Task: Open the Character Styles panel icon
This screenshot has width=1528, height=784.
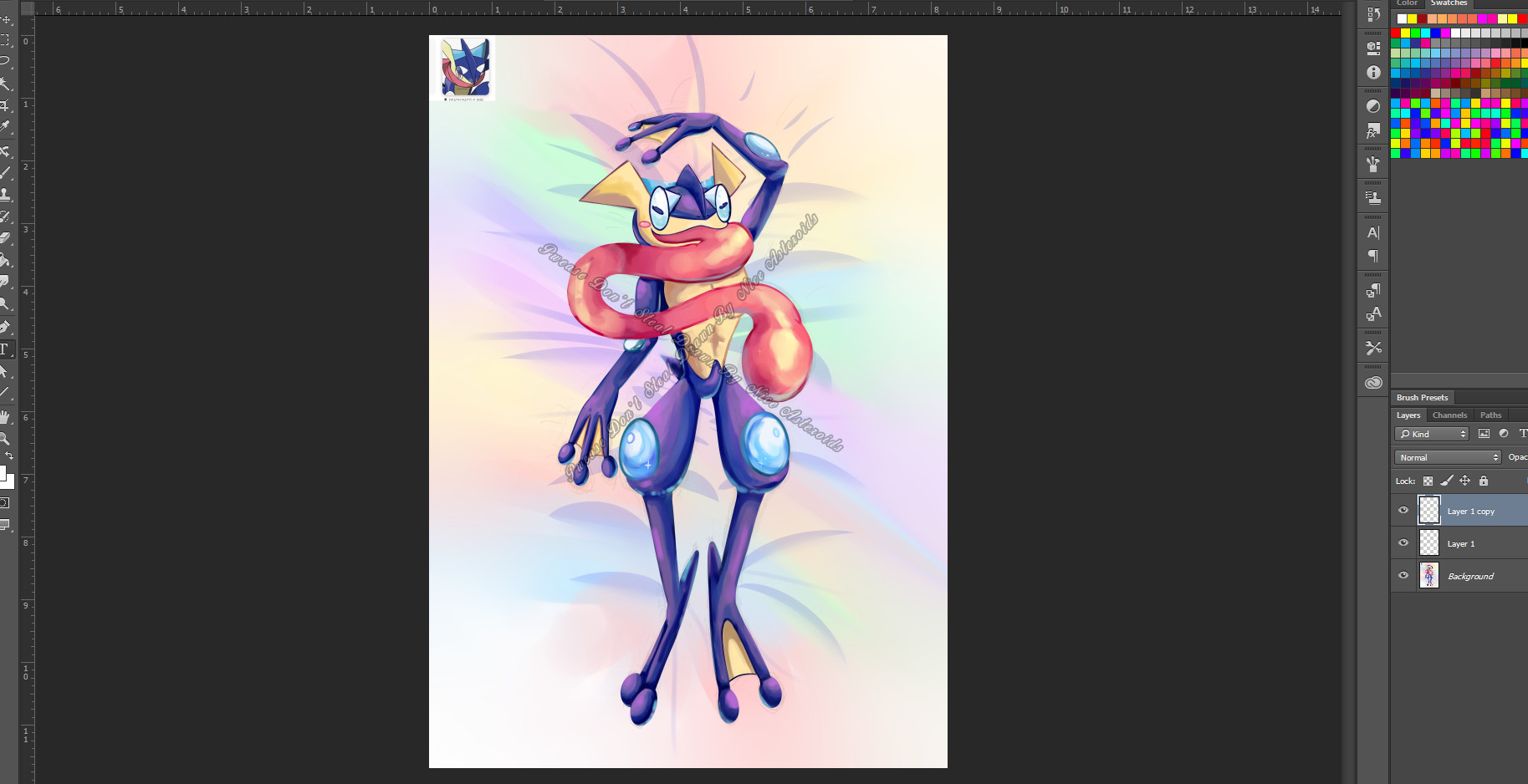Action: coord(1373,314)
